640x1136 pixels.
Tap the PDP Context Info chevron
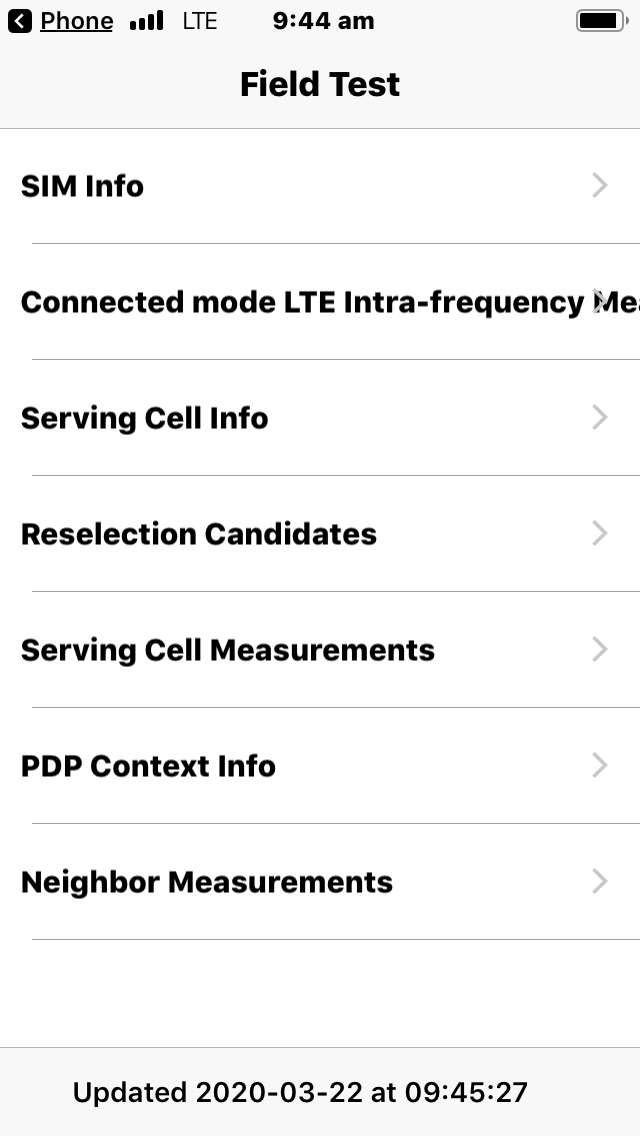pos(600,766)
